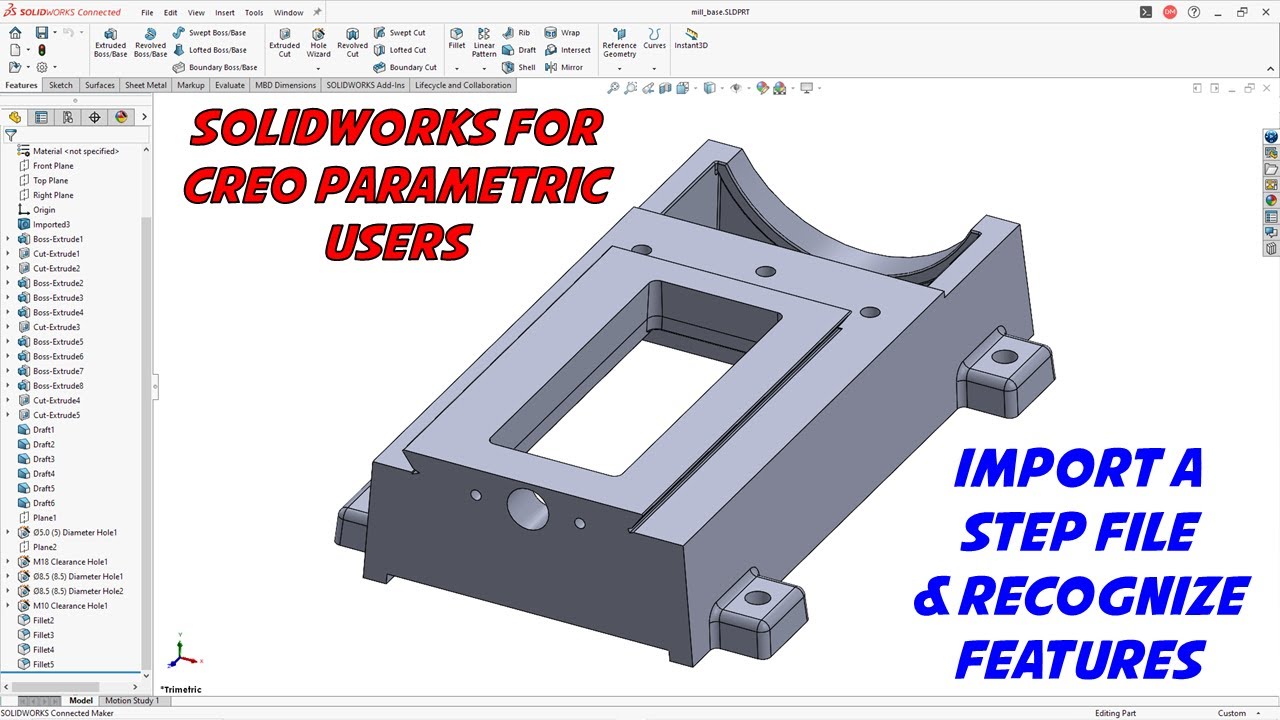Viewport: 1280px width, 720px height.
Task: Expand the M18 Clearance Hole1 node
Action: point(8,562)
